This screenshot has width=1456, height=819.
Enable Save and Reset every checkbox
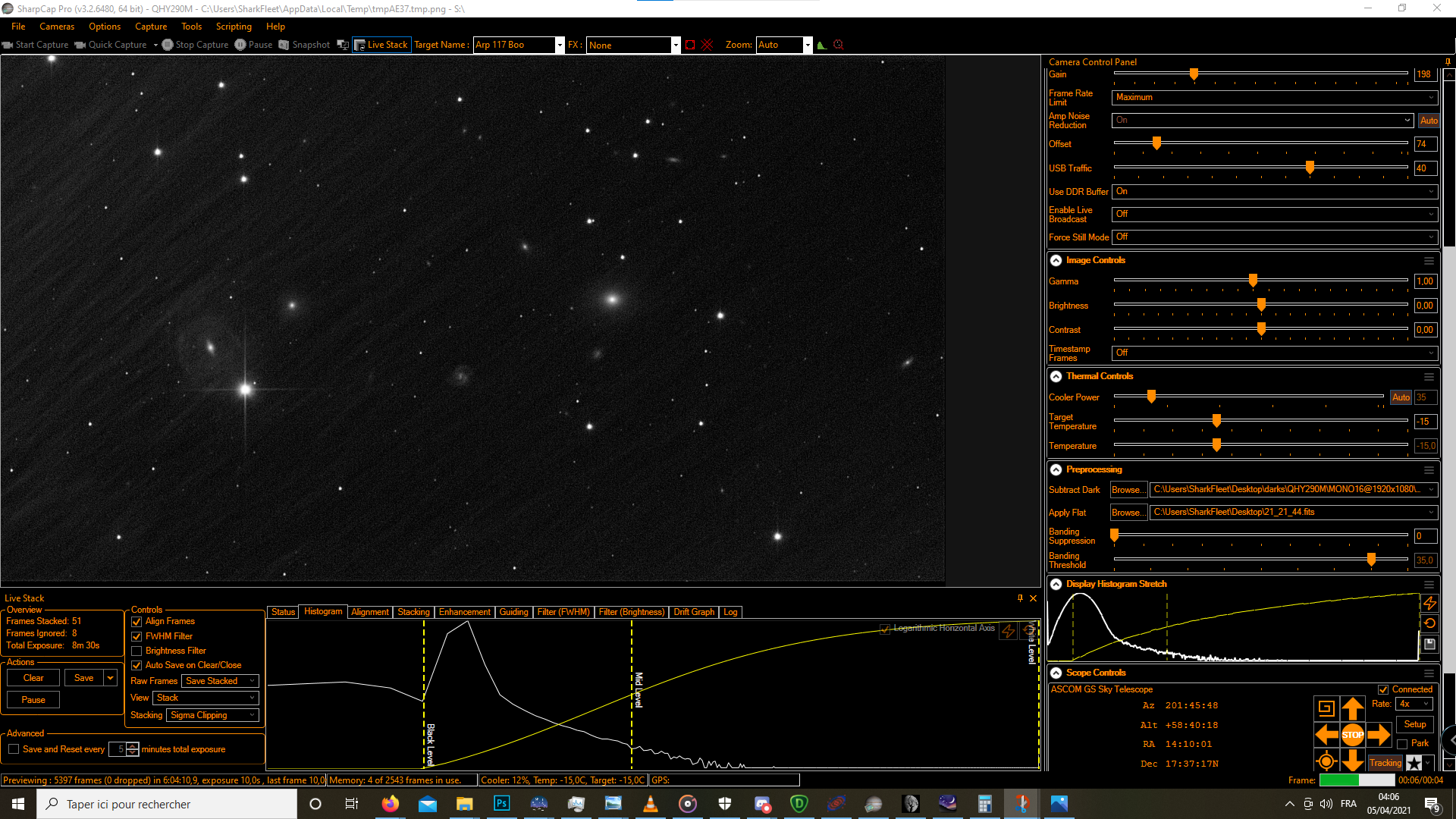(14, 749)
